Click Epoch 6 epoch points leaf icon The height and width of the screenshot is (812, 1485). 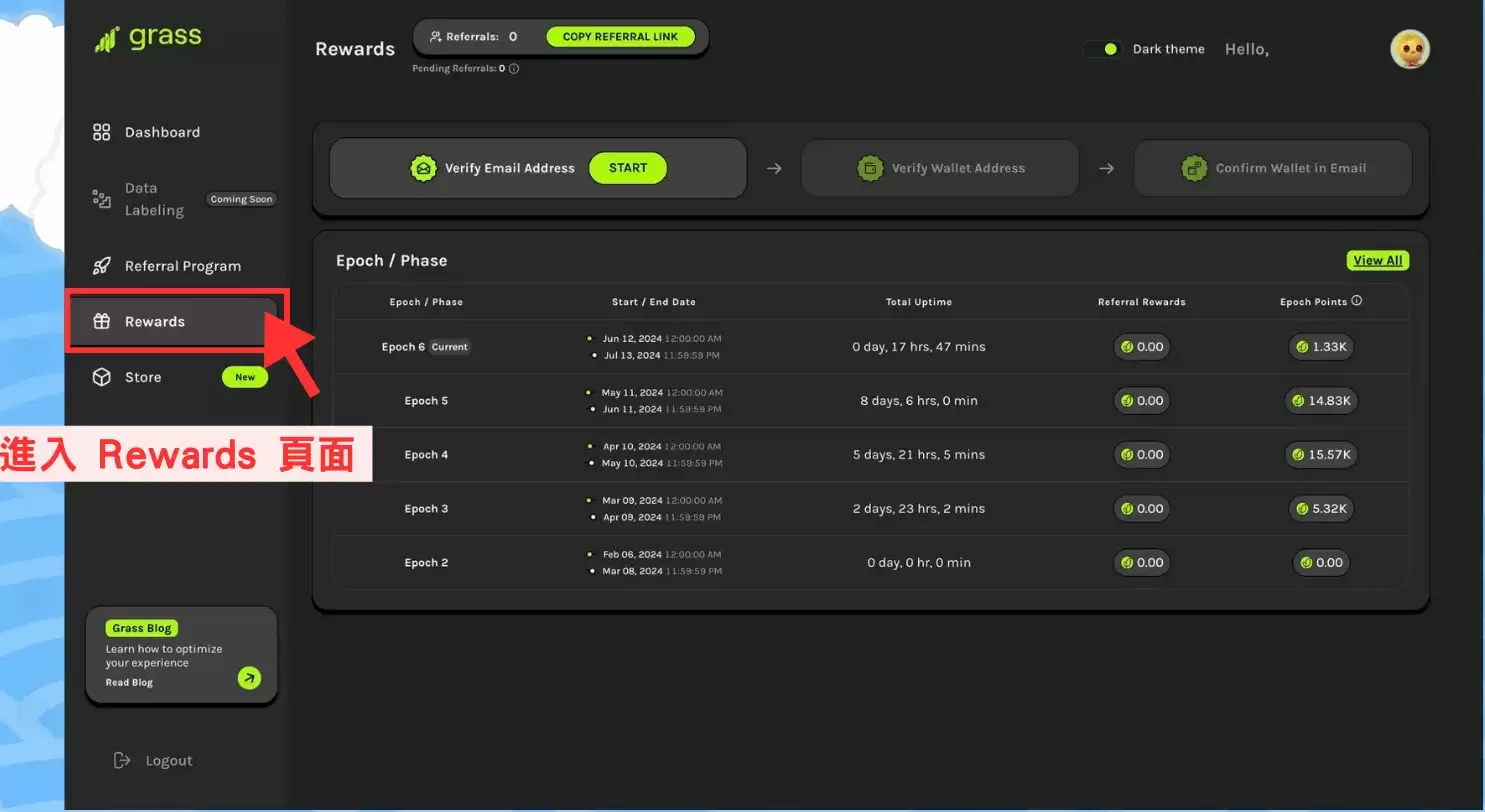coord(1302,347)
